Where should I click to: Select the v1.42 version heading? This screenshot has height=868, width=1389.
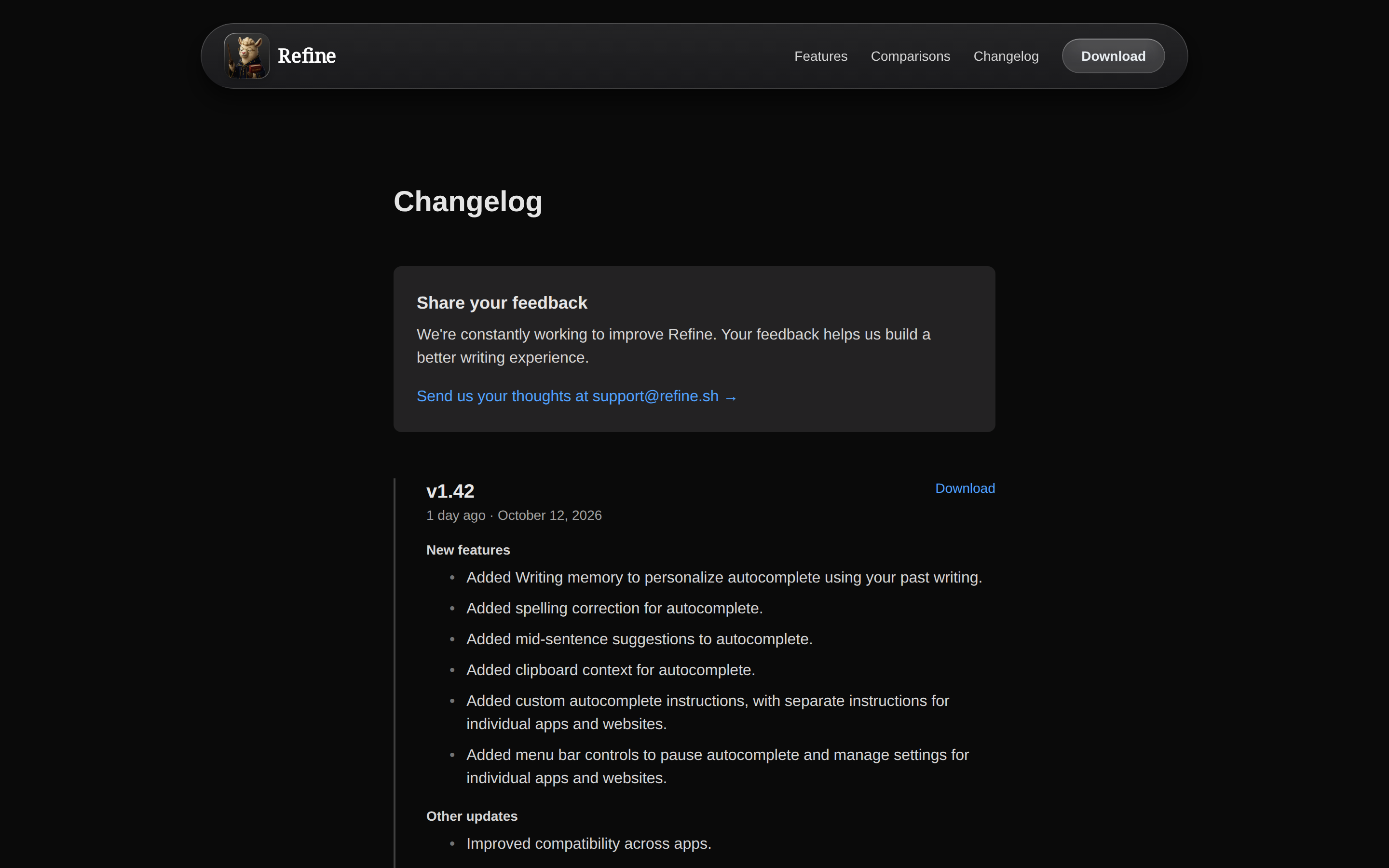[450, 491]
